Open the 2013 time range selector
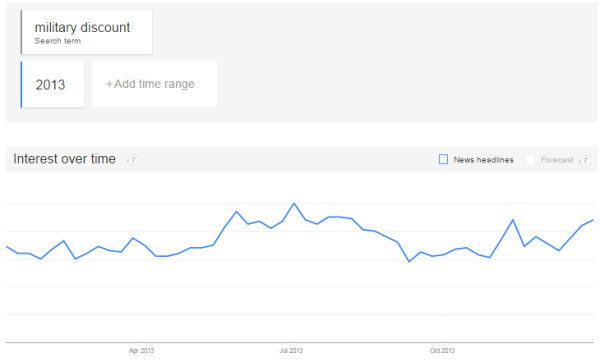Image resolution: width=600 pixels, height=362 pixels. [x=53, y=85]
